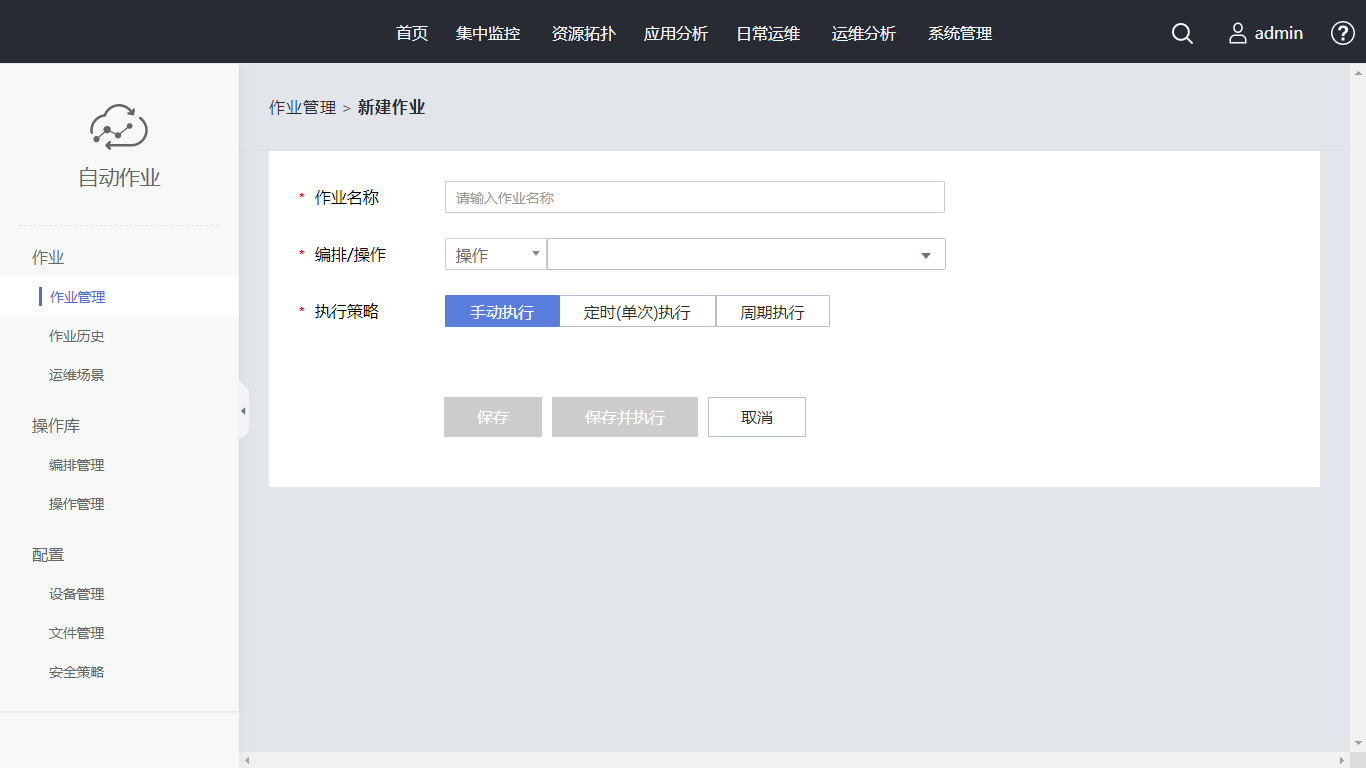Open 作业历史 in the sidebar

coord(77,336)
